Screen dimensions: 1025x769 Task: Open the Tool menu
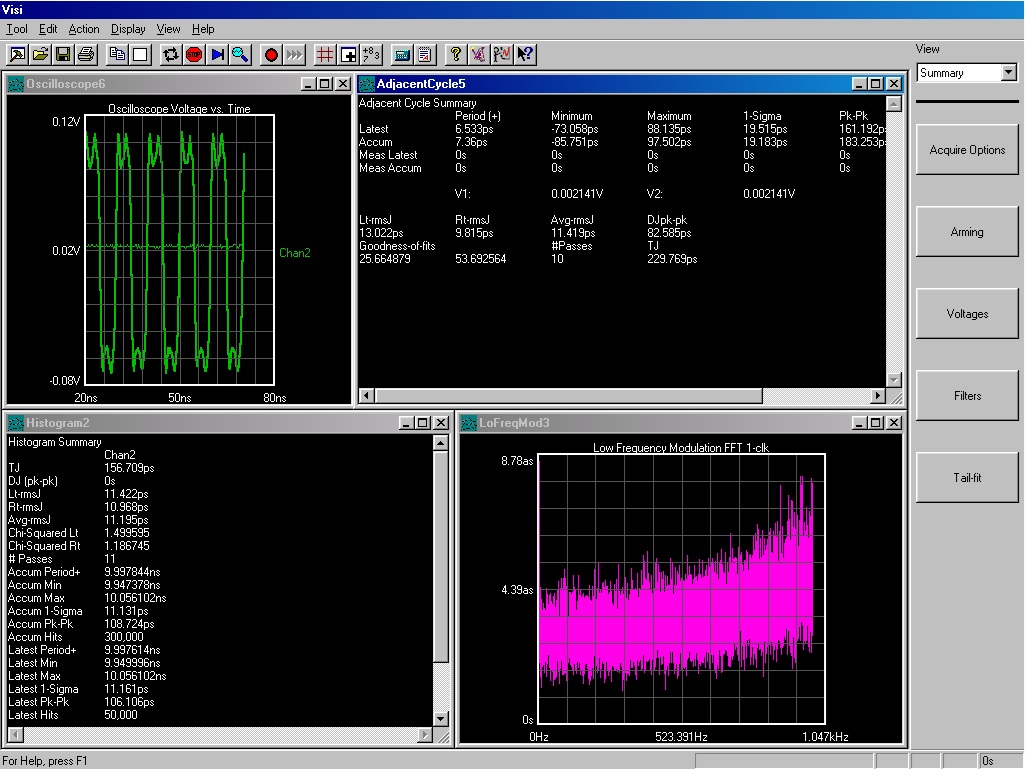[16, 29]
